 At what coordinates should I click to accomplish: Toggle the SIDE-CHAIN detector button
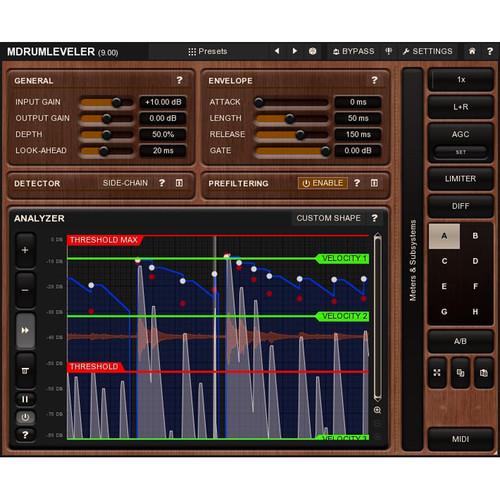125,183
